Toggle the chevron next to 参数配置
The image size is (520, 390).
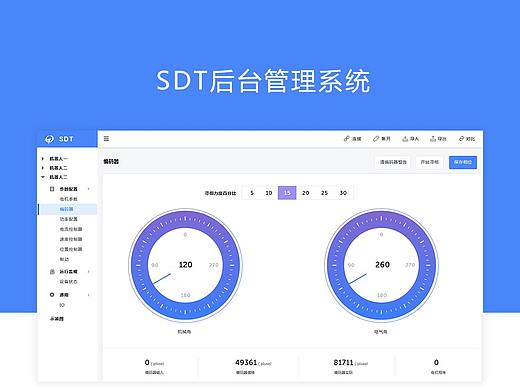tap(89, 189)
